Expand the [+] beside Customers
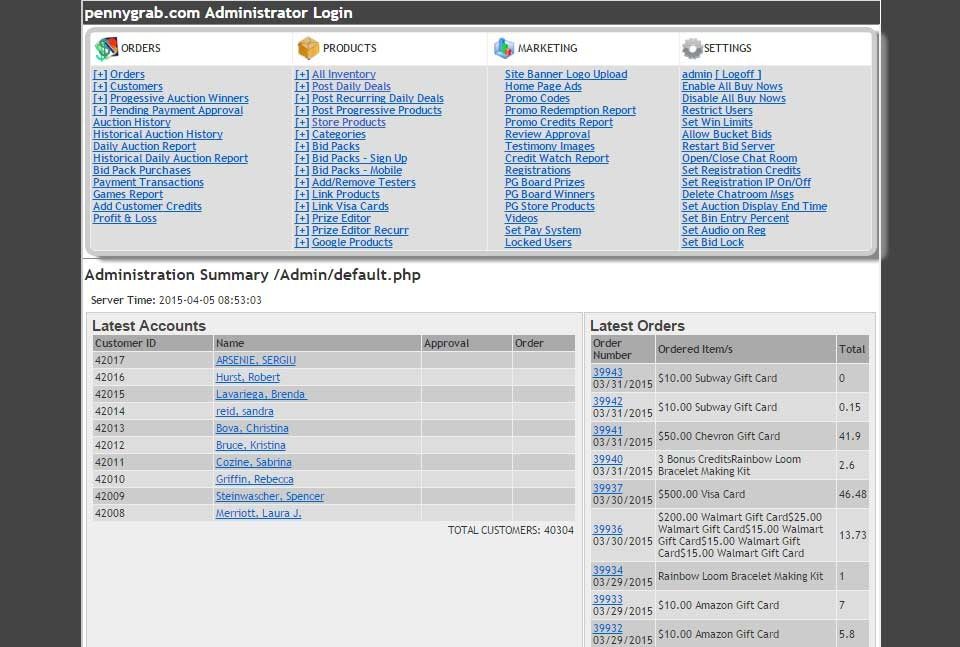The image size is (960, 647). pos(100,86)
